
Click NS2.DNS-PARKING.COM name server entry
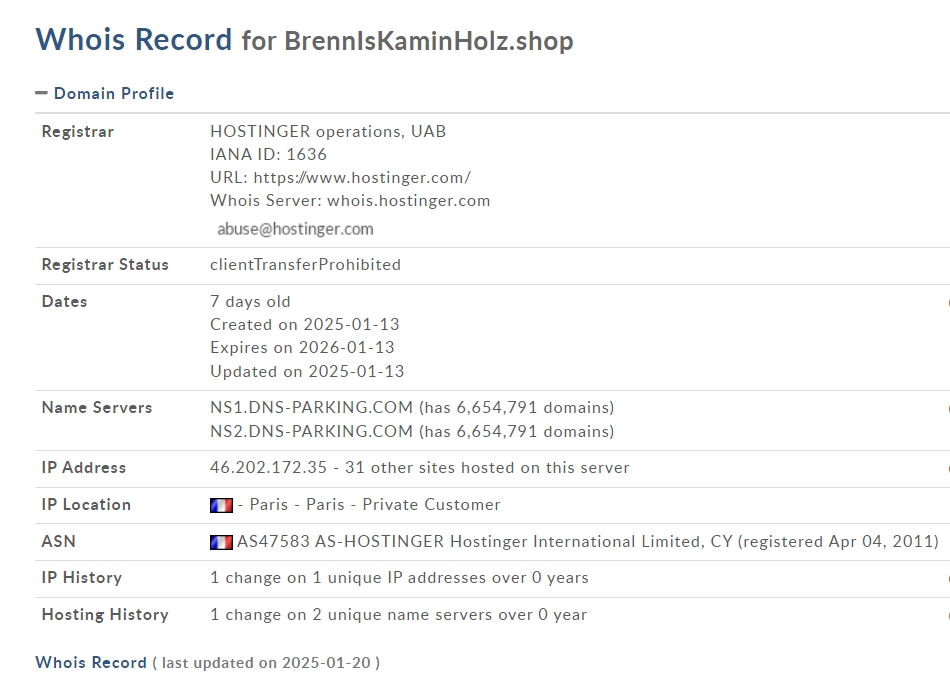pos(311,432)
